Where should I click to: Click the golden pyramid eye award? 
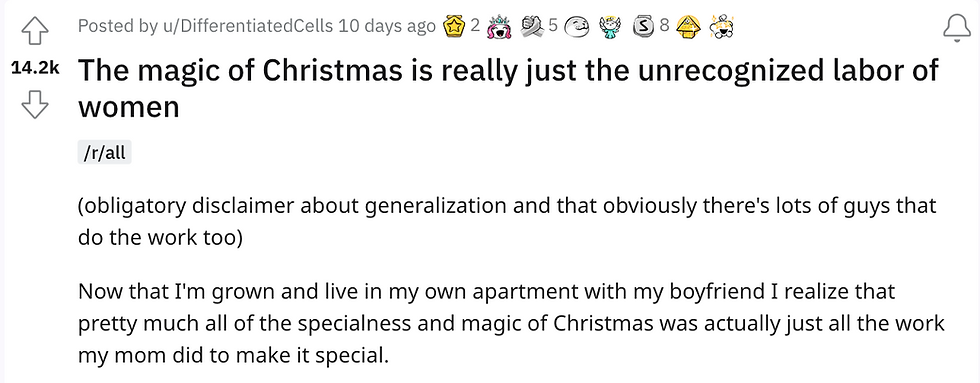[x=687, y=27]
